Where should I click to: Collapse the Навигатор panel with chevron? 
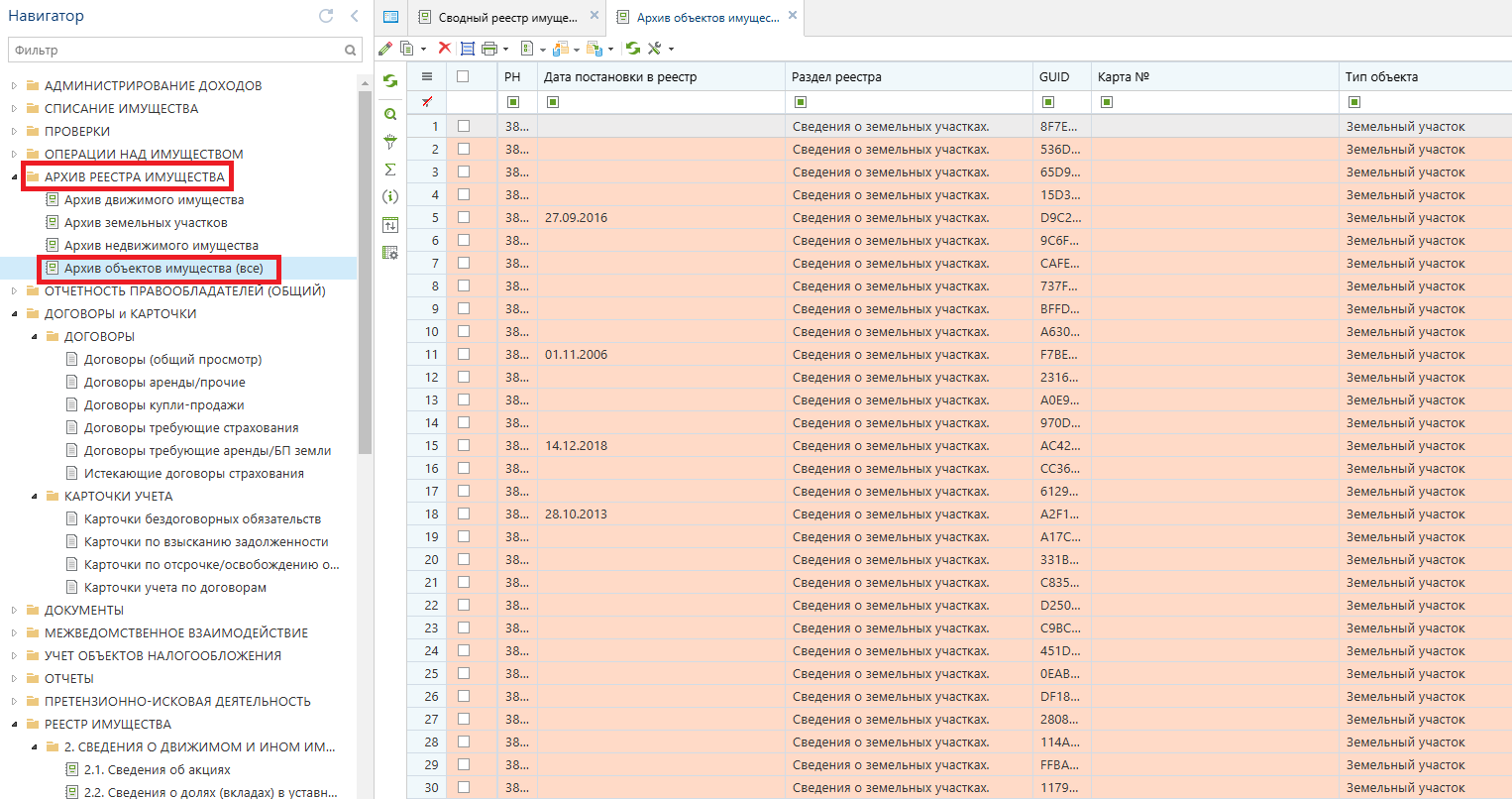click(355, 16)
